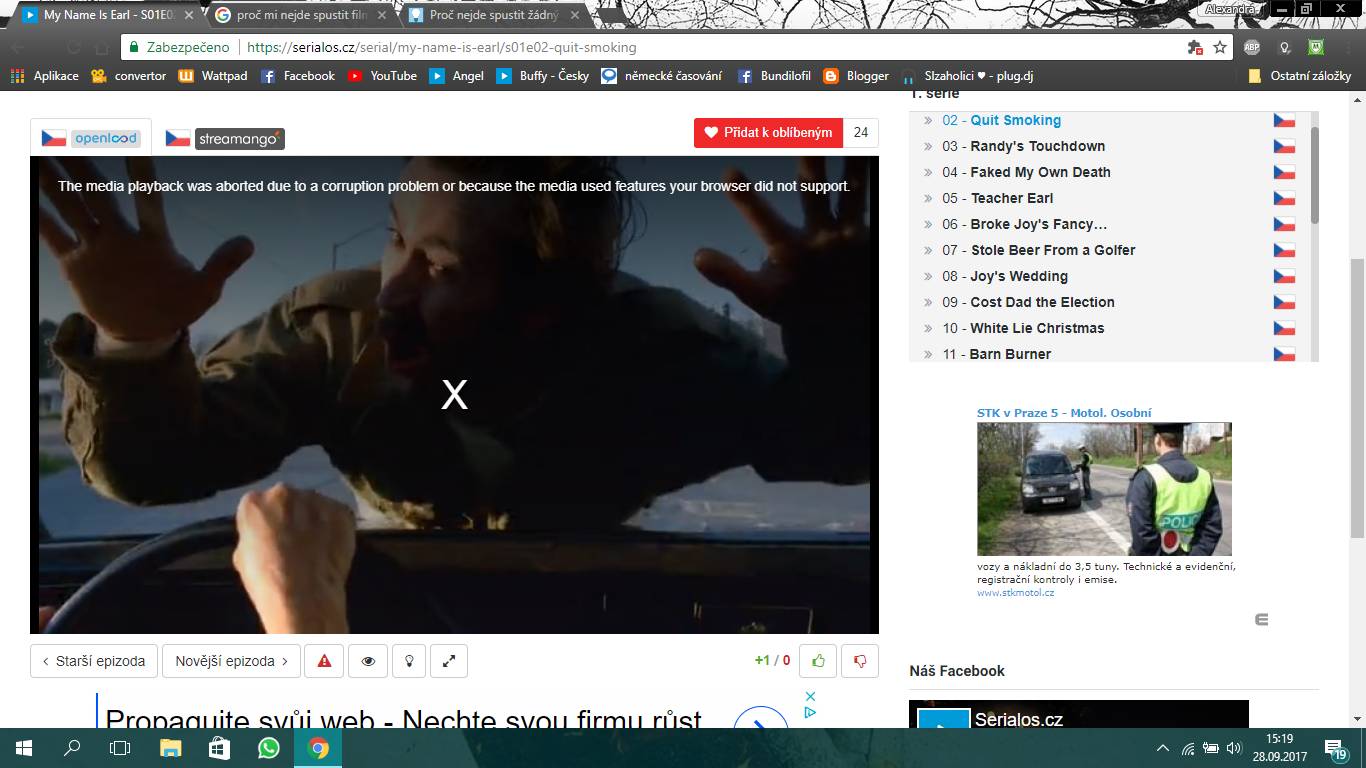Open the www.stkmotol.cz link
This screenshot has height=768, width=1366.
(x=1015, y=592)
